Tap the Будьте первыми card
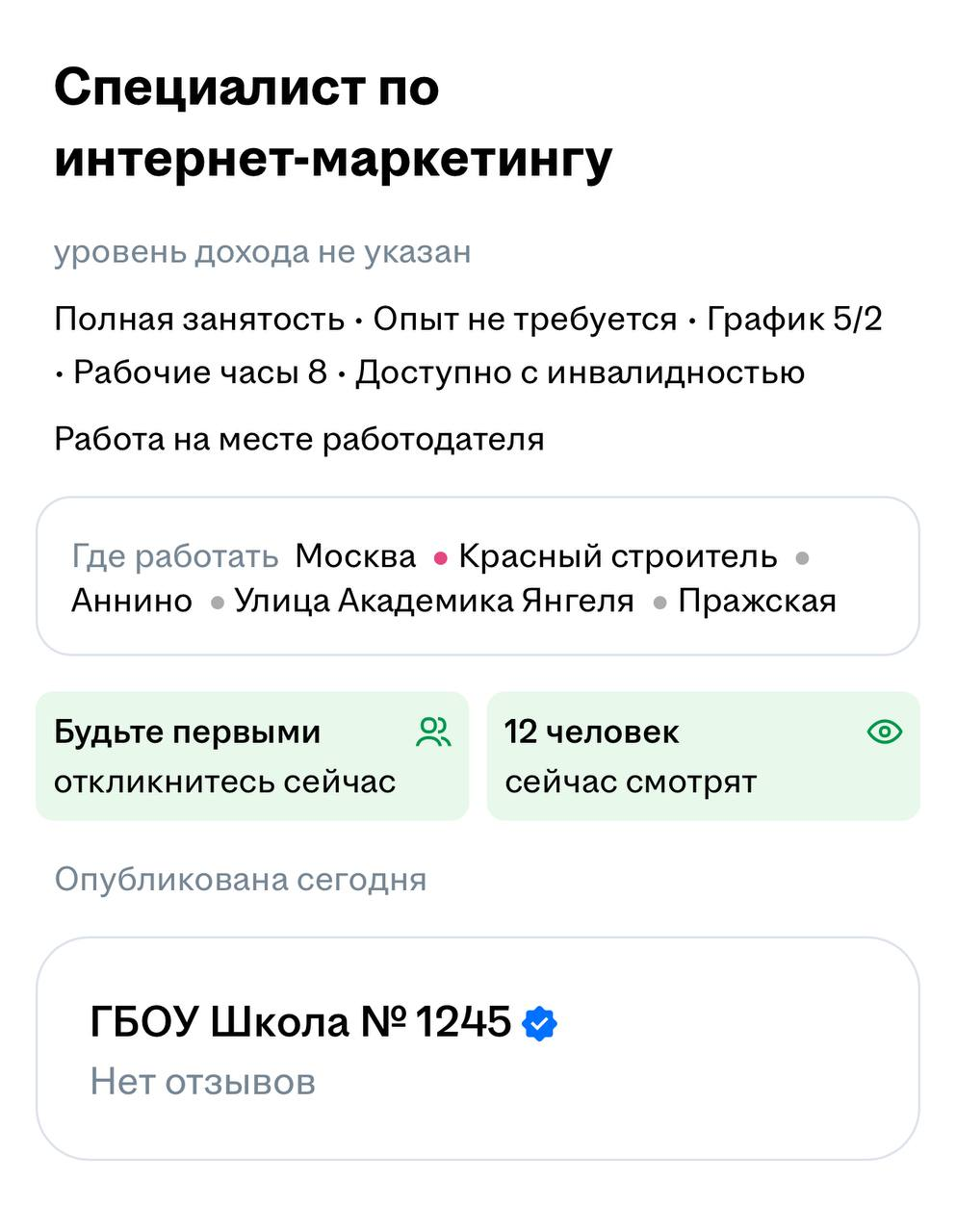Screen dimensions: 956x1232 tap(252, 756)
